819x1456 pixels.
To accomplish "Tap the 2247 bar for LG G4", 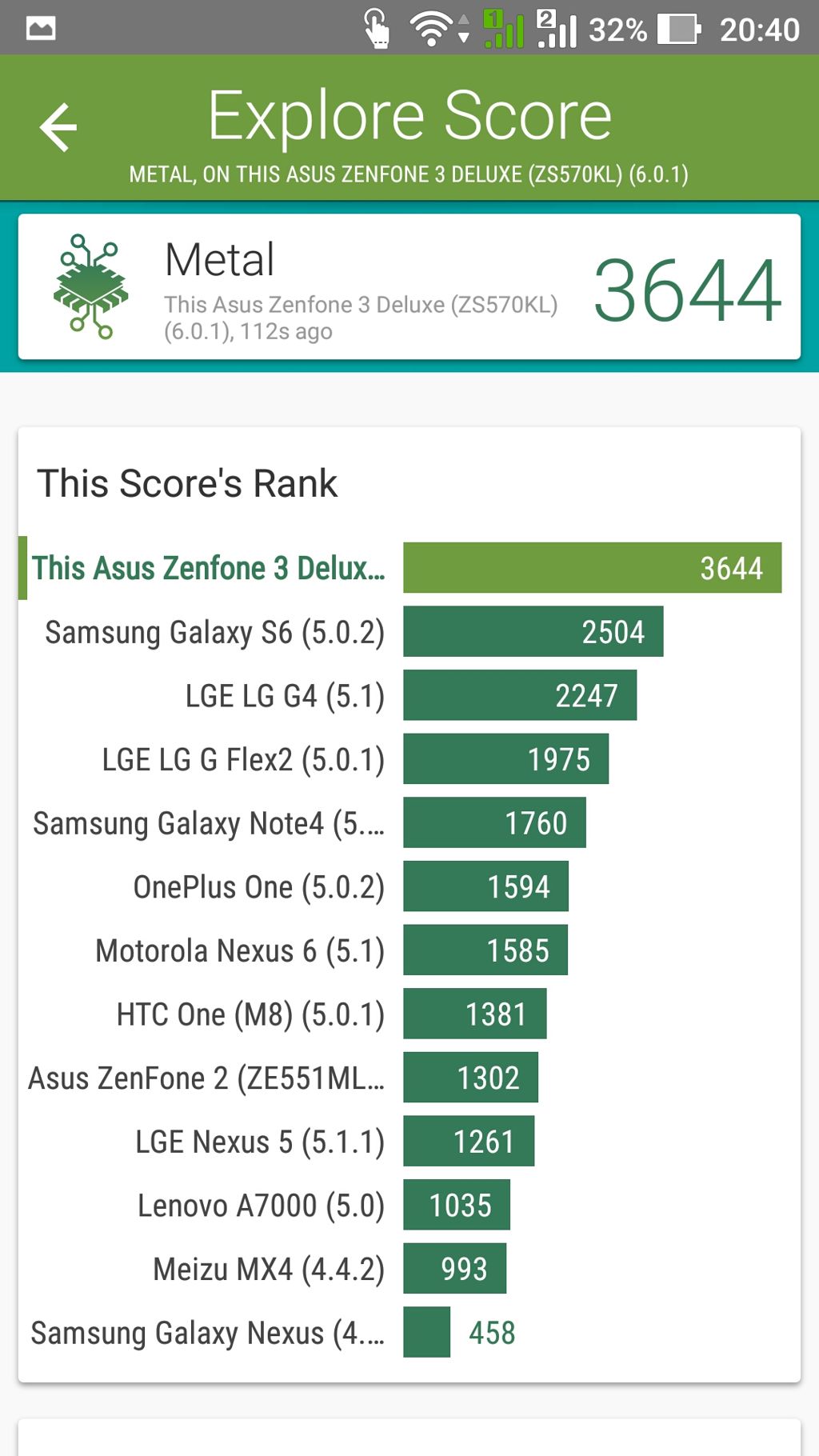I will pos(520,695).
